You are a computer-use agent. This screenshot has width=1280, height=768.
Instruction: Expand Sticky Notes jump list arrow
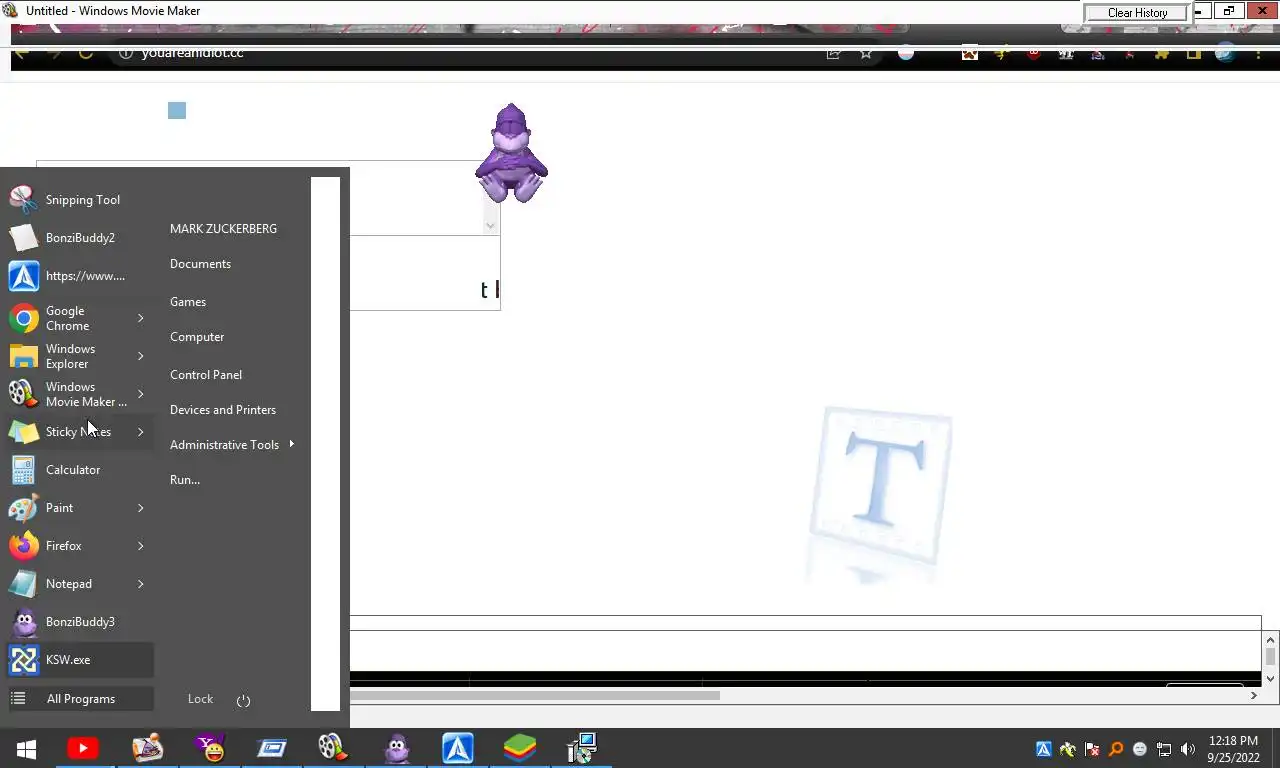[x=140, y=432]
